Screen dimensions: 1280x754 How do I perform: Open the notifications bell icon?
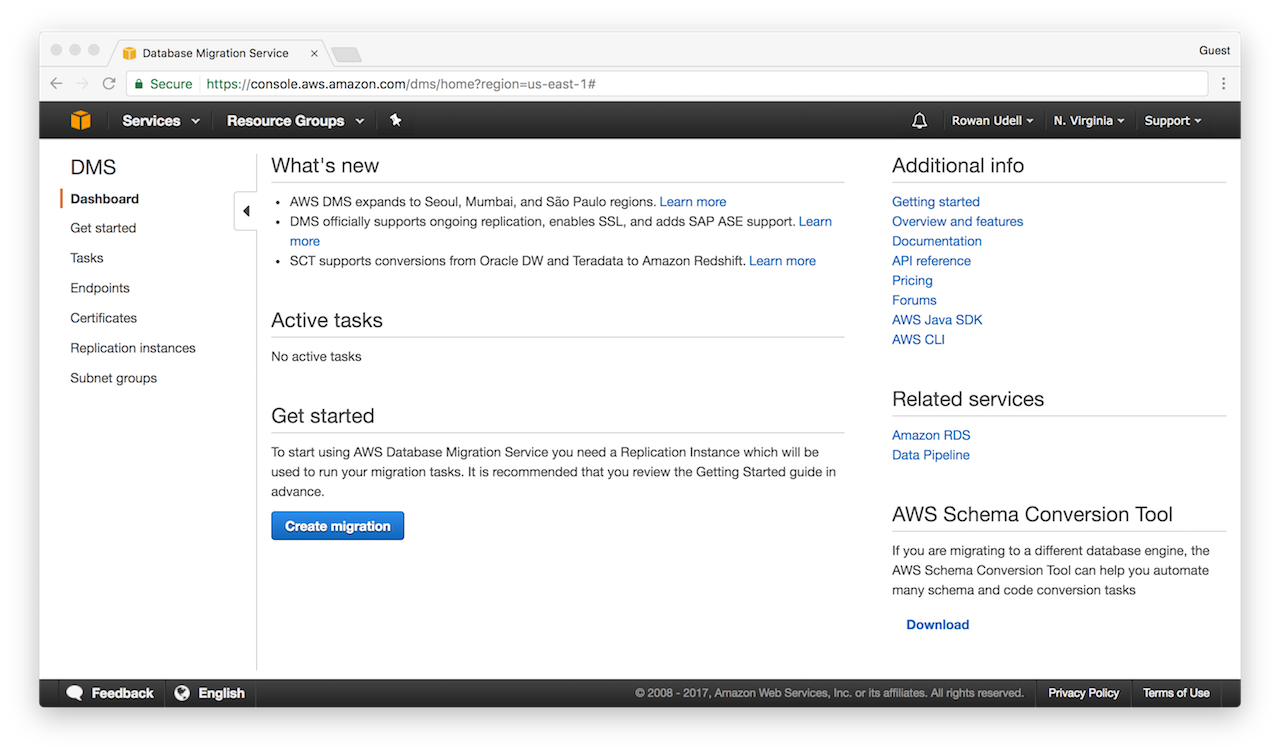(x=920, y=120)
